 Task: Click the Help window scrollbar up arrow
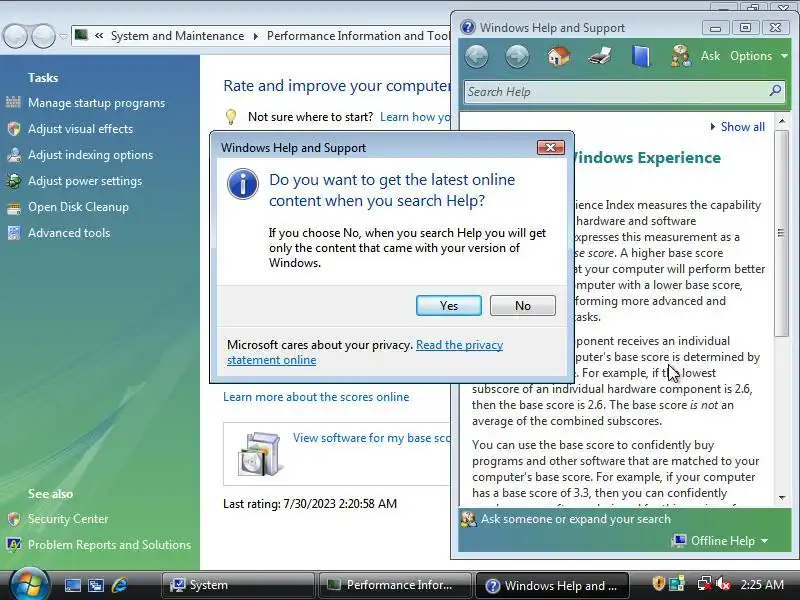tap(782, 121)
